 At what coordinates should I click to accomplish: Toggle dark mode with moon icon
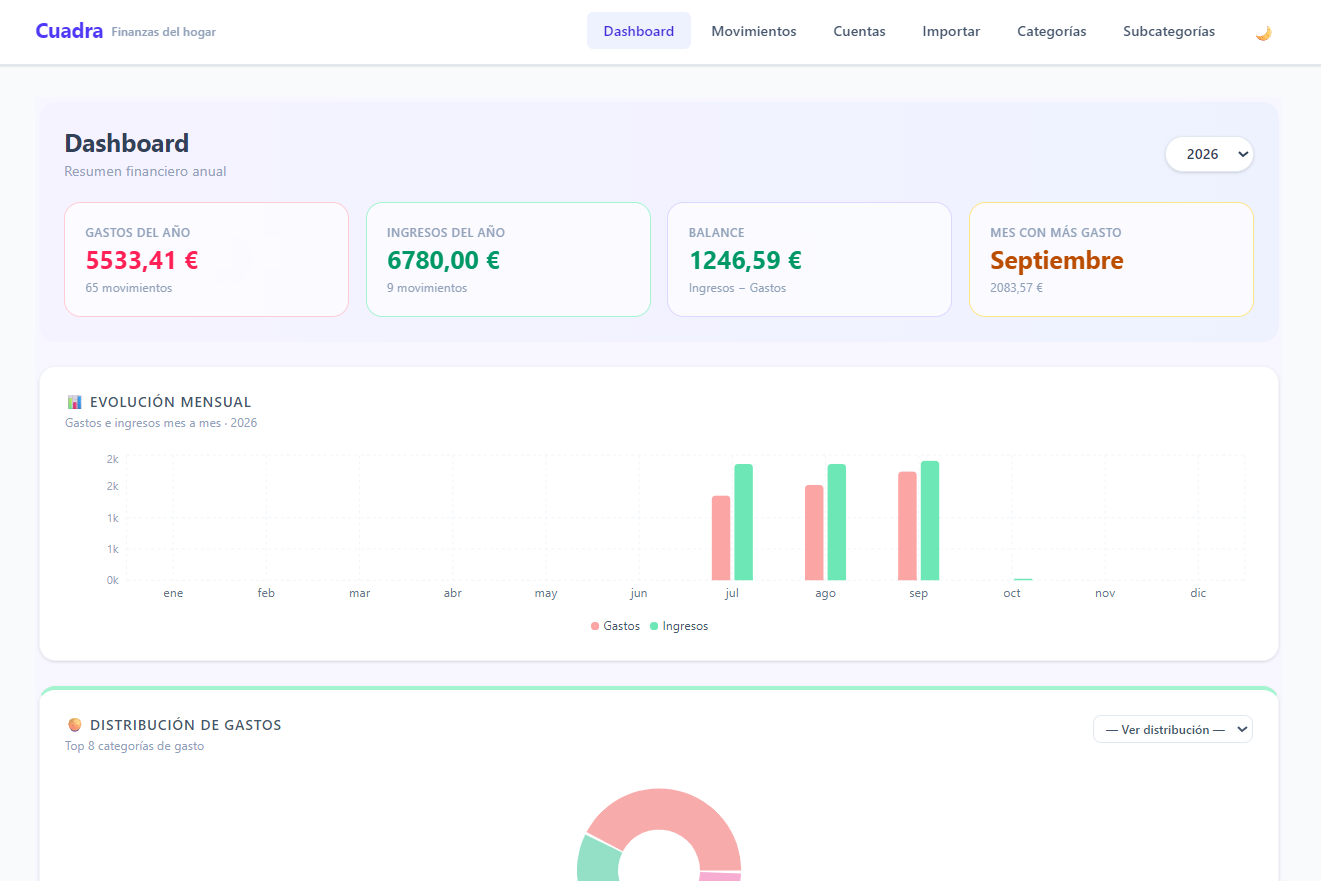(1263, 32)
